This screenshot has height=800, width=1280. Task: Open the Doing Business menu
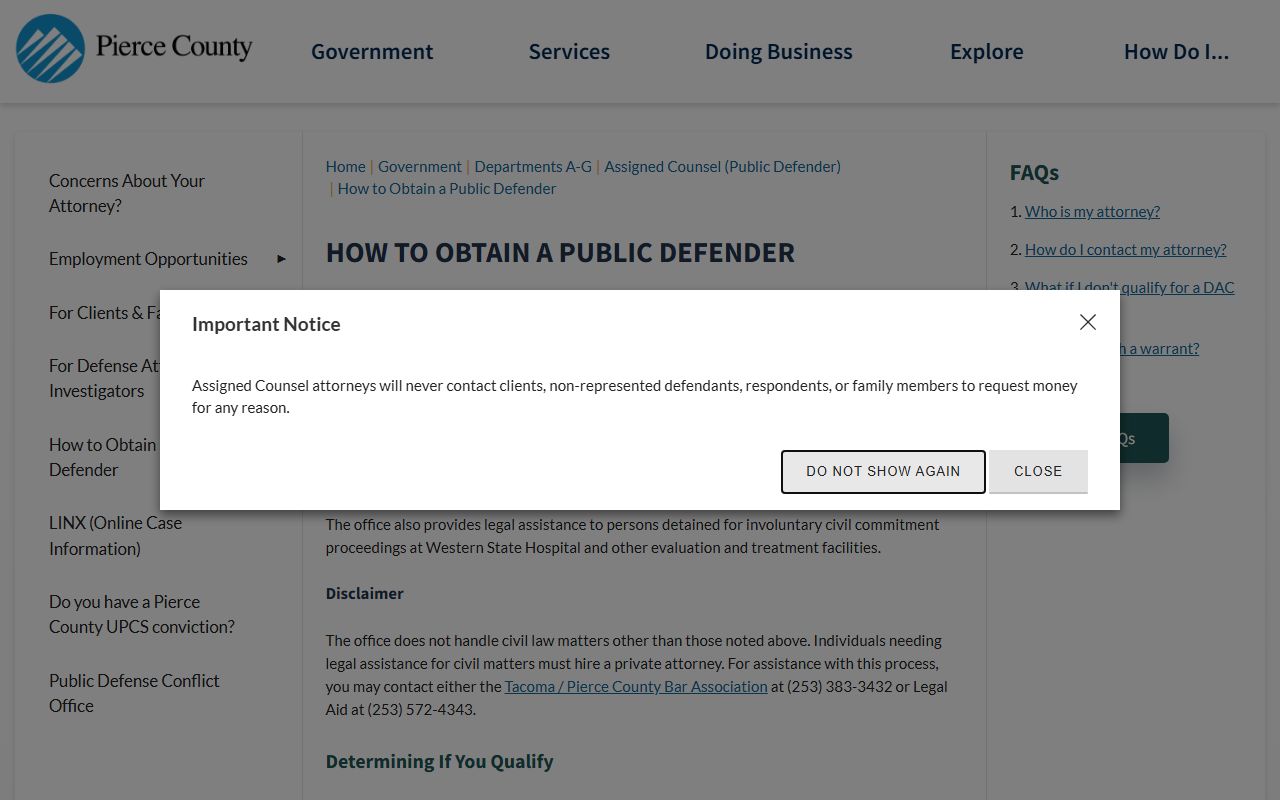779,52
